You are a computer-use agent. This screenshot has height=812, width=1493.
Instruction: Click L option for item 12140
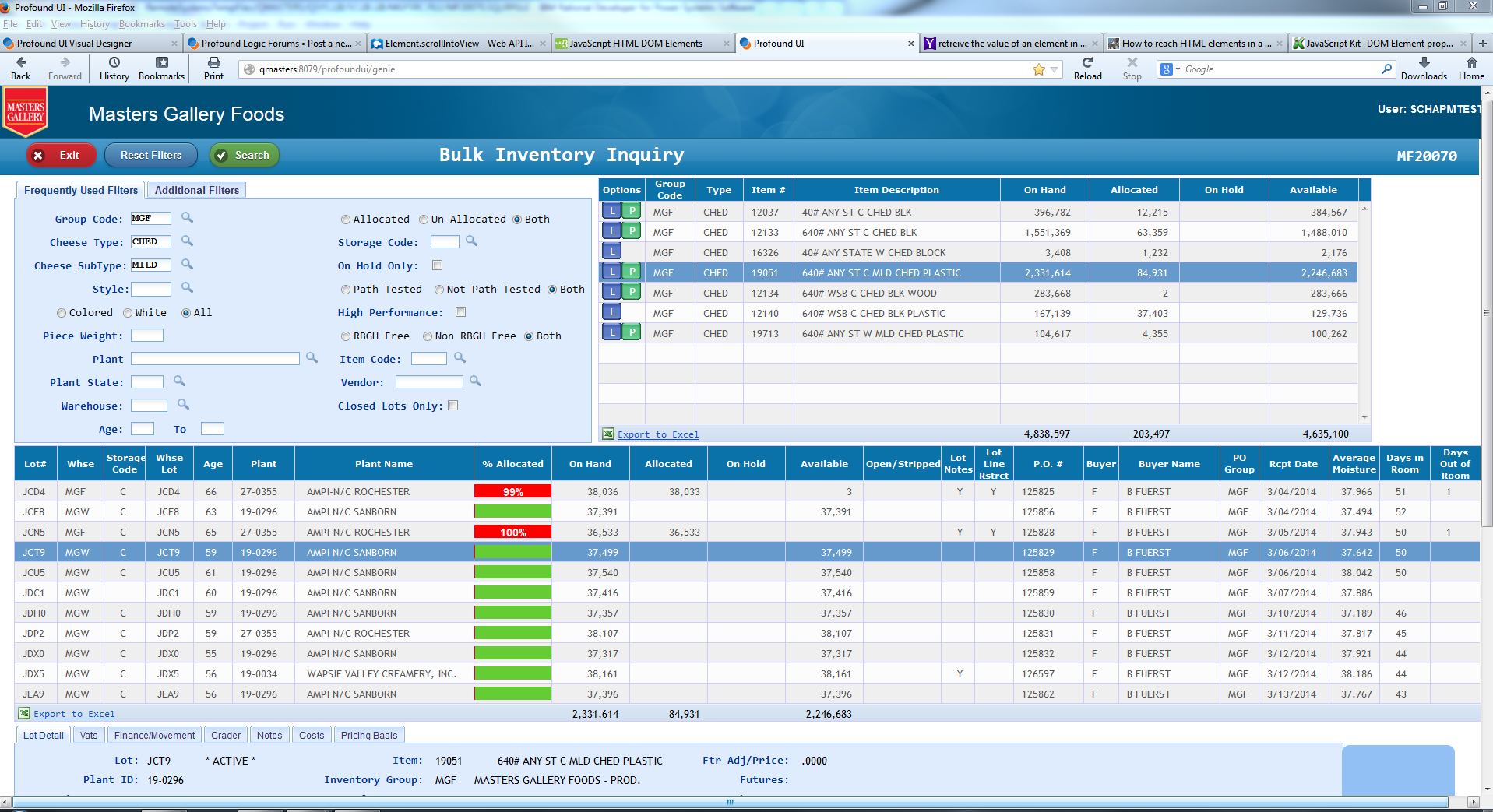click(x=612, y=312)
